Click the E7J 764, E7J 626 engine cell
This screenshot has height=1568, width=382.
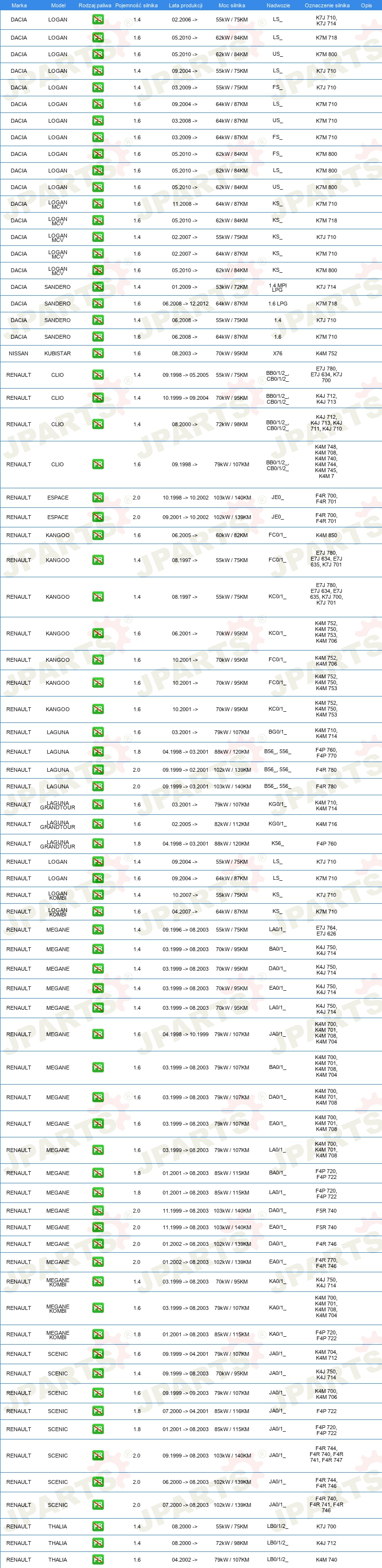click(x=326, y=931)
